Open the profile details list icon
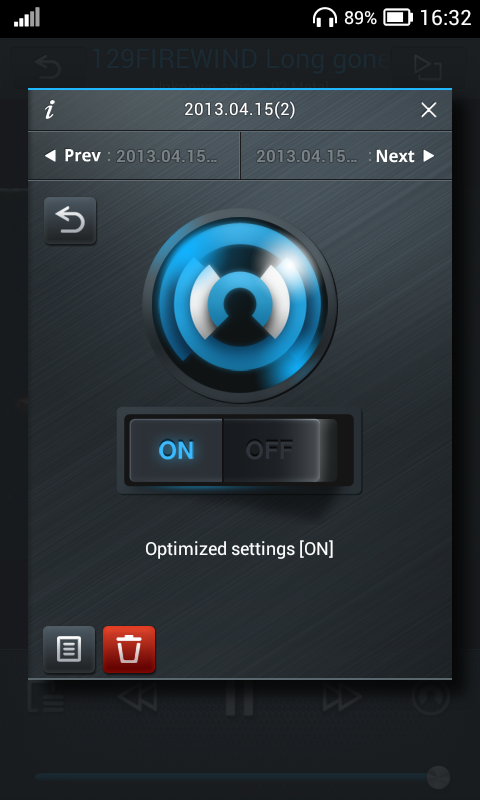 click(69, 649)
